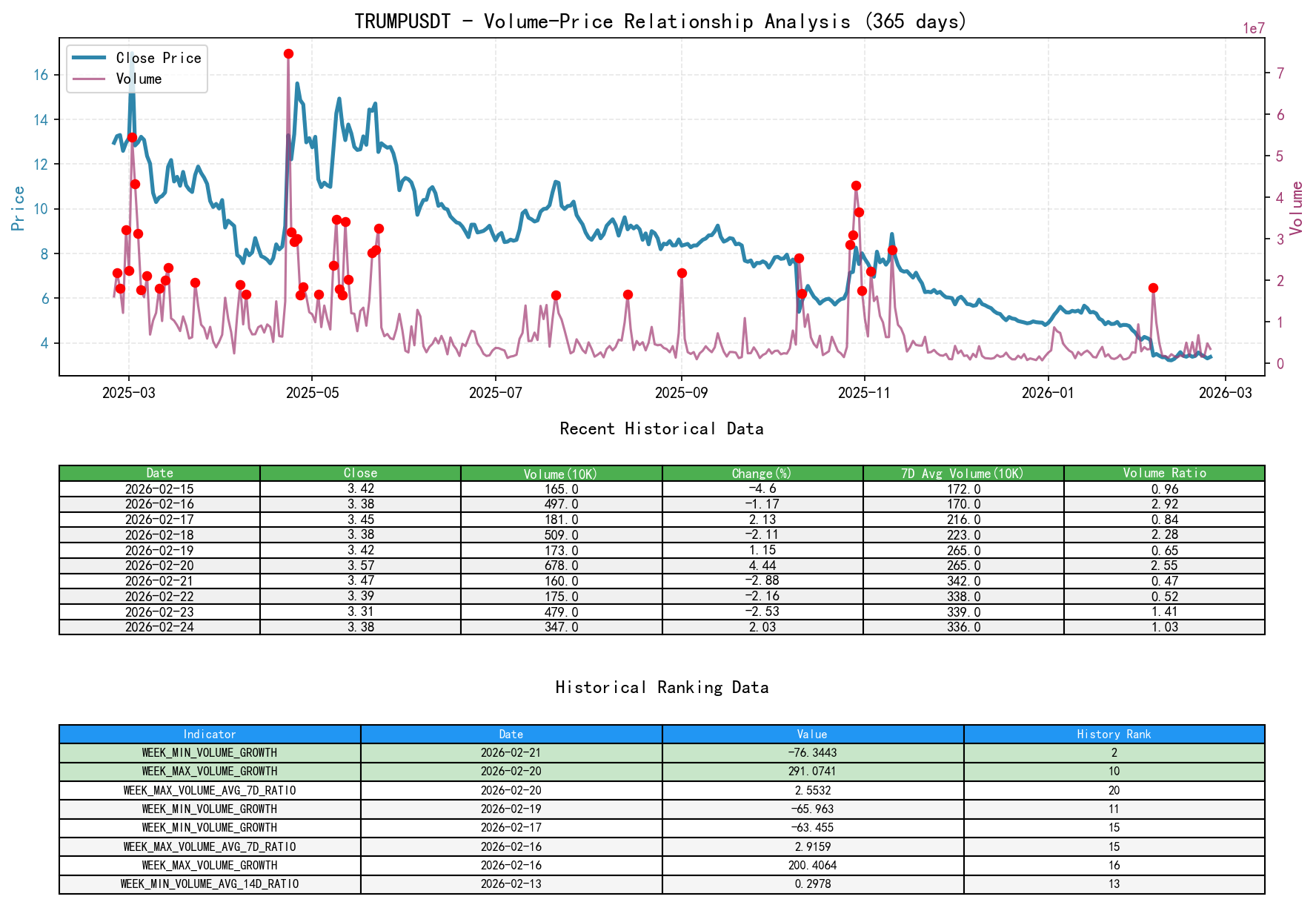Select the red marker at the highest volume spike
Viewport: 1316px width, 905px height.
coord(289,53)
